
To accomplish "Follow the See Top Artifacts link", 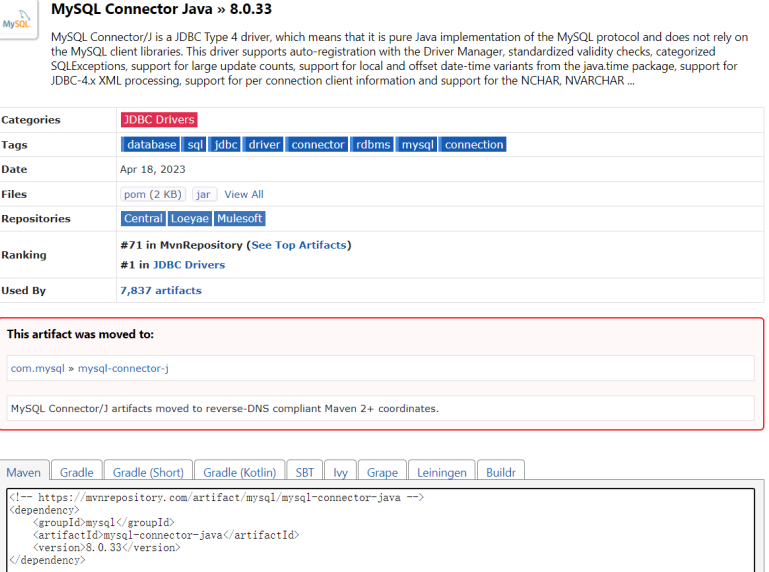I will pos(299,245).
